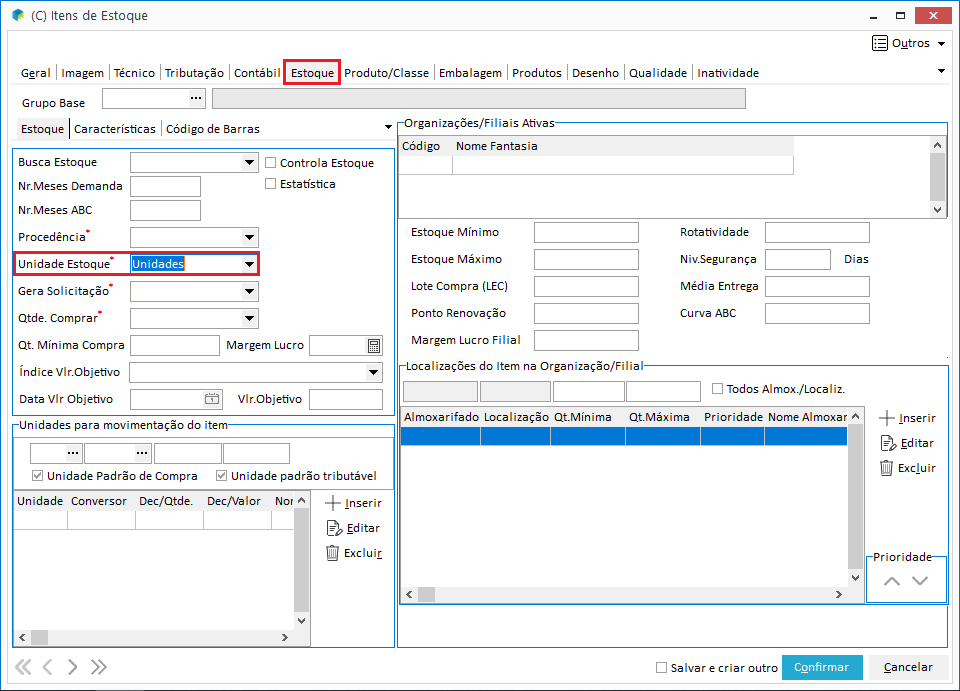Toggle Unidade padrão tributável checkbox

pos(222,476)
